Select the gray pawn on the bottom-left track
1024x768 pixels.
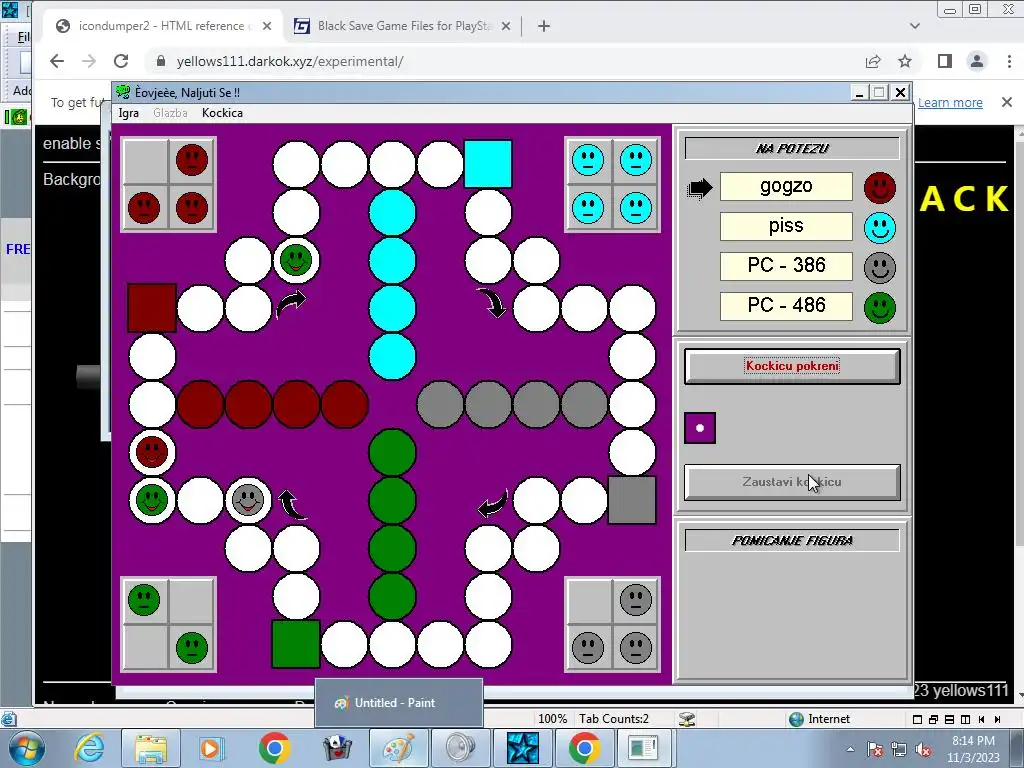248,500
